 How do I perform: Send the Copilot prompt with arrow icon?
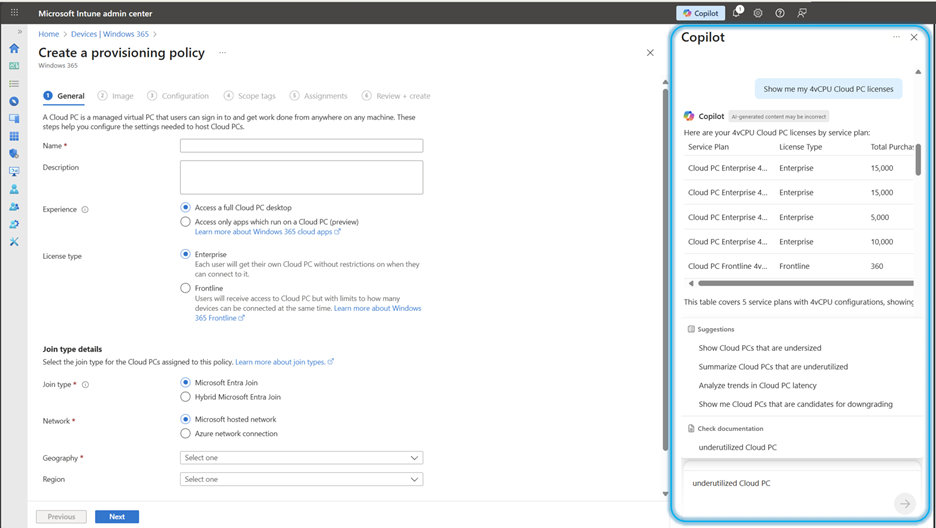tap(905, 504)
